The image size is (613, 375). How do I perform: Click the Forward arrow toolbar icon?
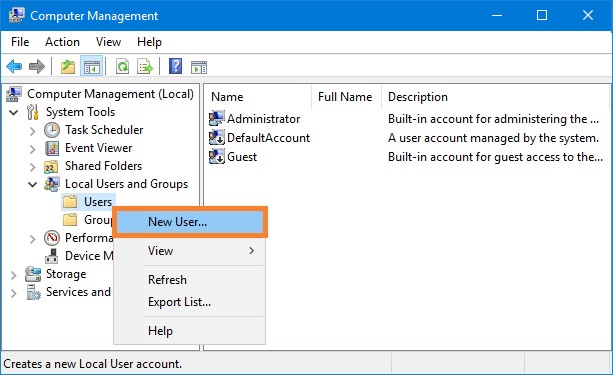click(37, 67)
